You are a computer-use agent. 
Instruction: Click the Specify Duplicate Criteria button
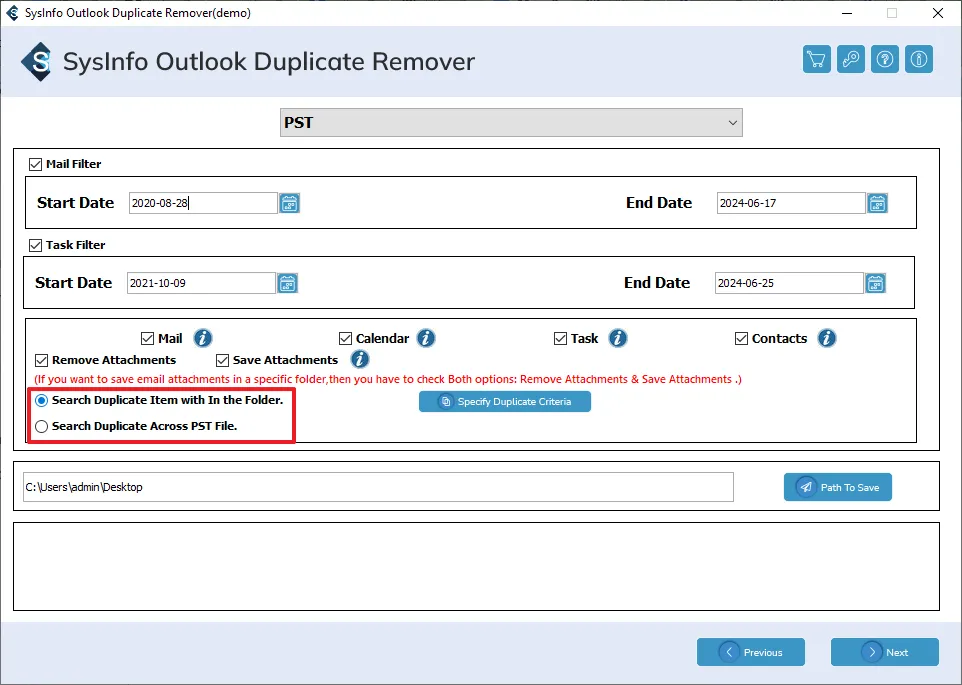pyautogui.click(x=505, y=402)
